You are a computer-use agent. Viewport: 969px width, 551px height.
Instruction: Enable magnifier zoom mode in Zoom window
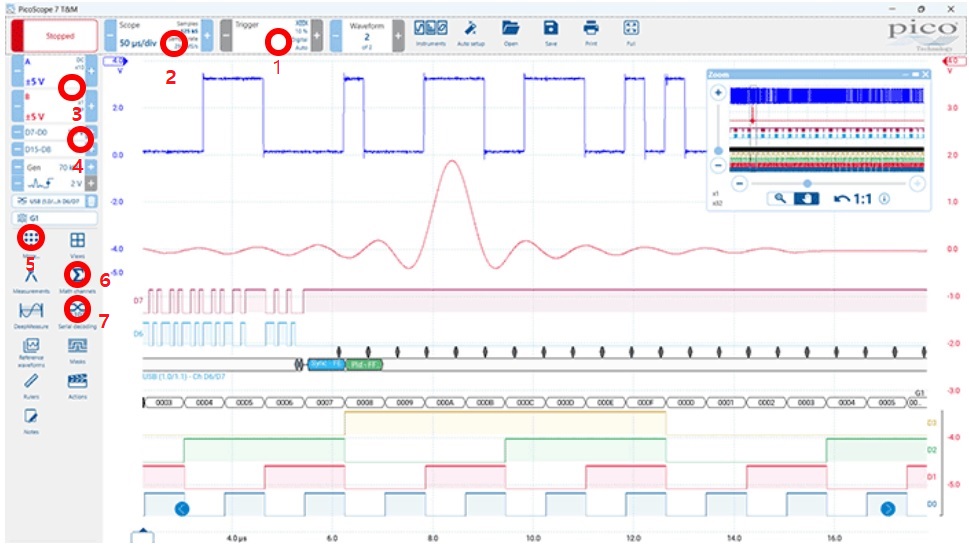pos(780,198)
